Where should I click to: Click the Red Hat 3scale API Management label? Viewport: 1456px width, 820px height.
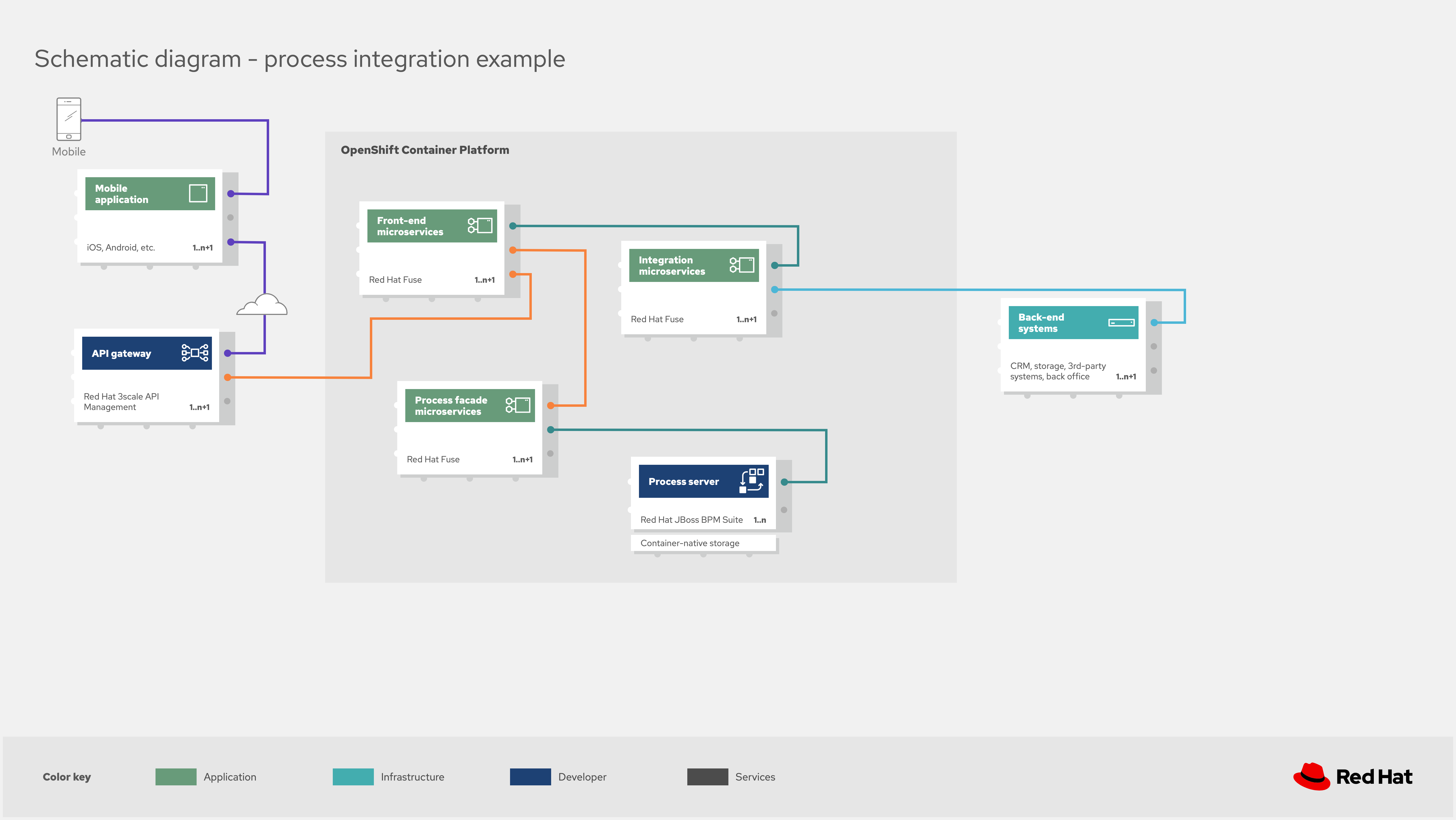click(121, 402)
